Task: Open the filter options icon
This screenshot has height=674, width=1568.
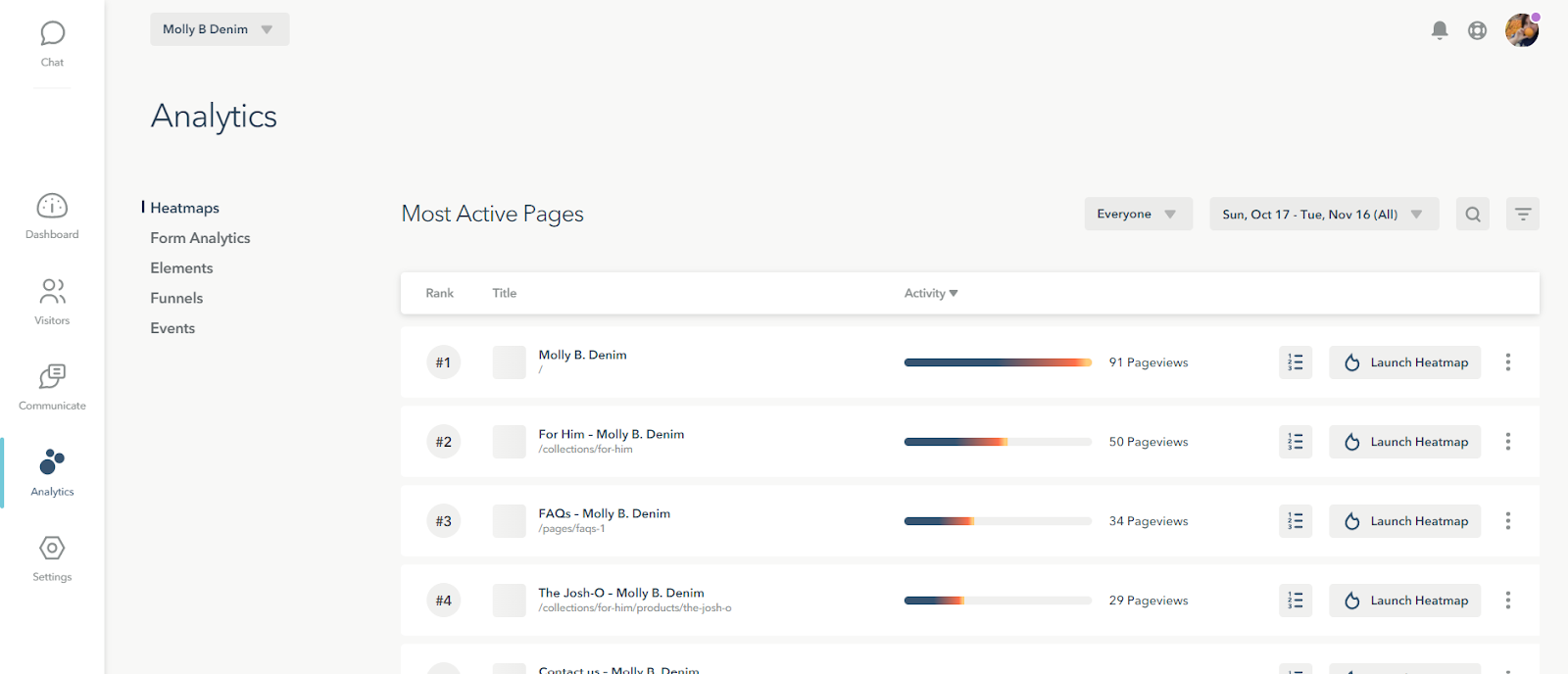Action: (1523, 215)
